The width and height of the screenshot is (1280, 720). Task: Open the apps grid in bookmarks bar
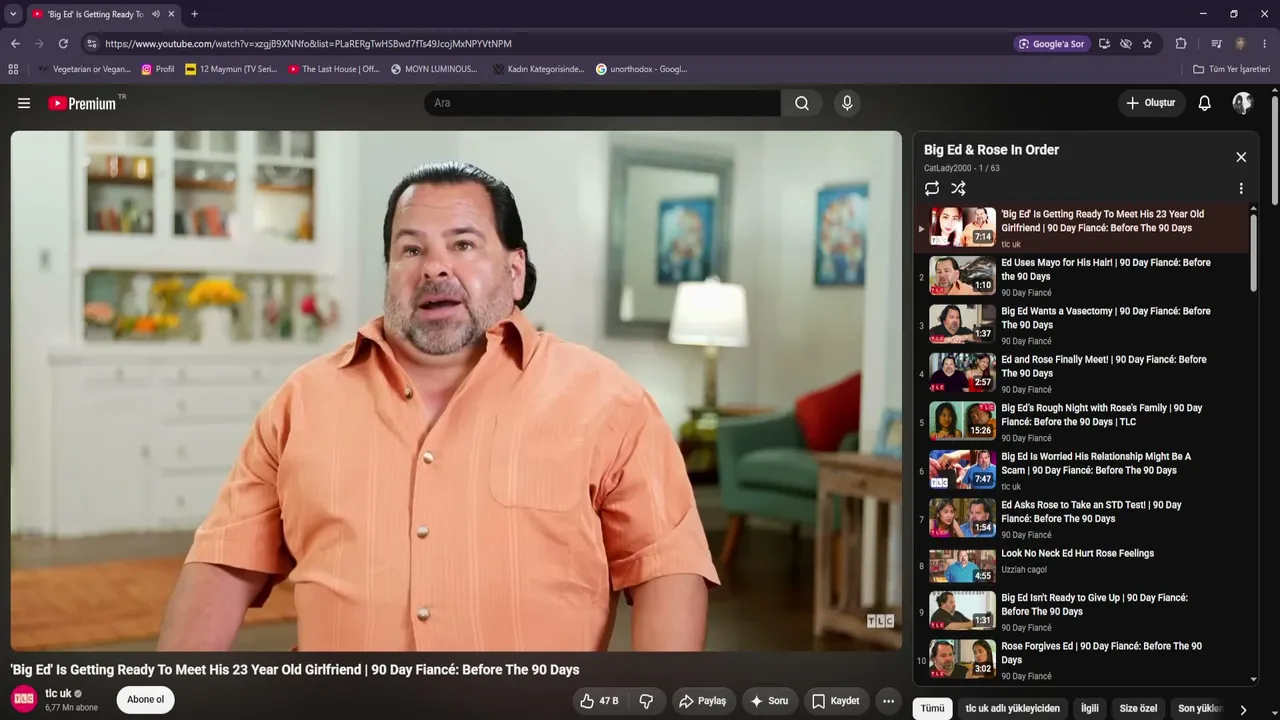click(x=13, y=69)
